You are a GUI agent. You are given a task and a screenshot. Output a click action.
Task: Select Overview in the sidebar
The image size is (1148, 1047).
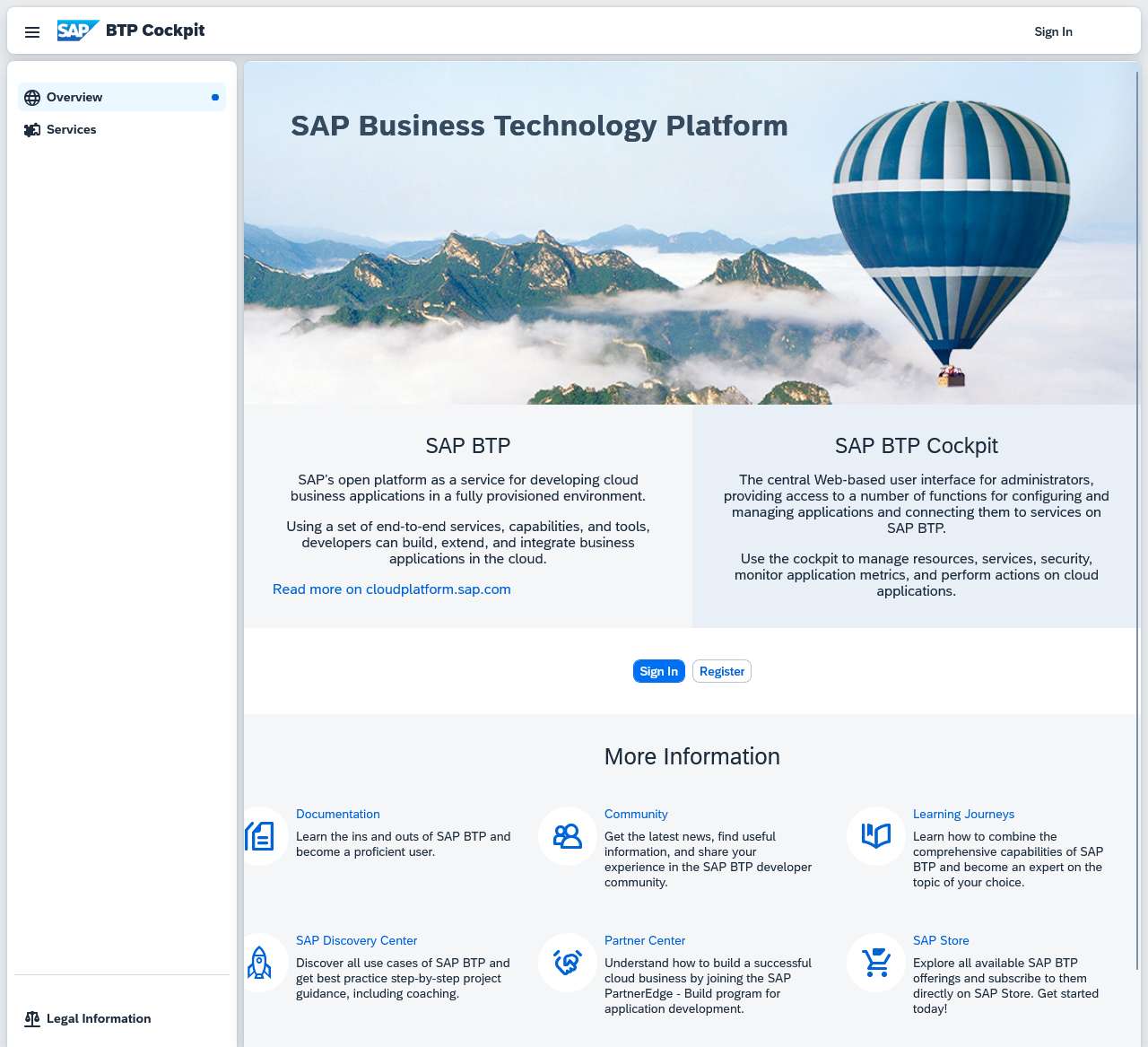point(74,97)
